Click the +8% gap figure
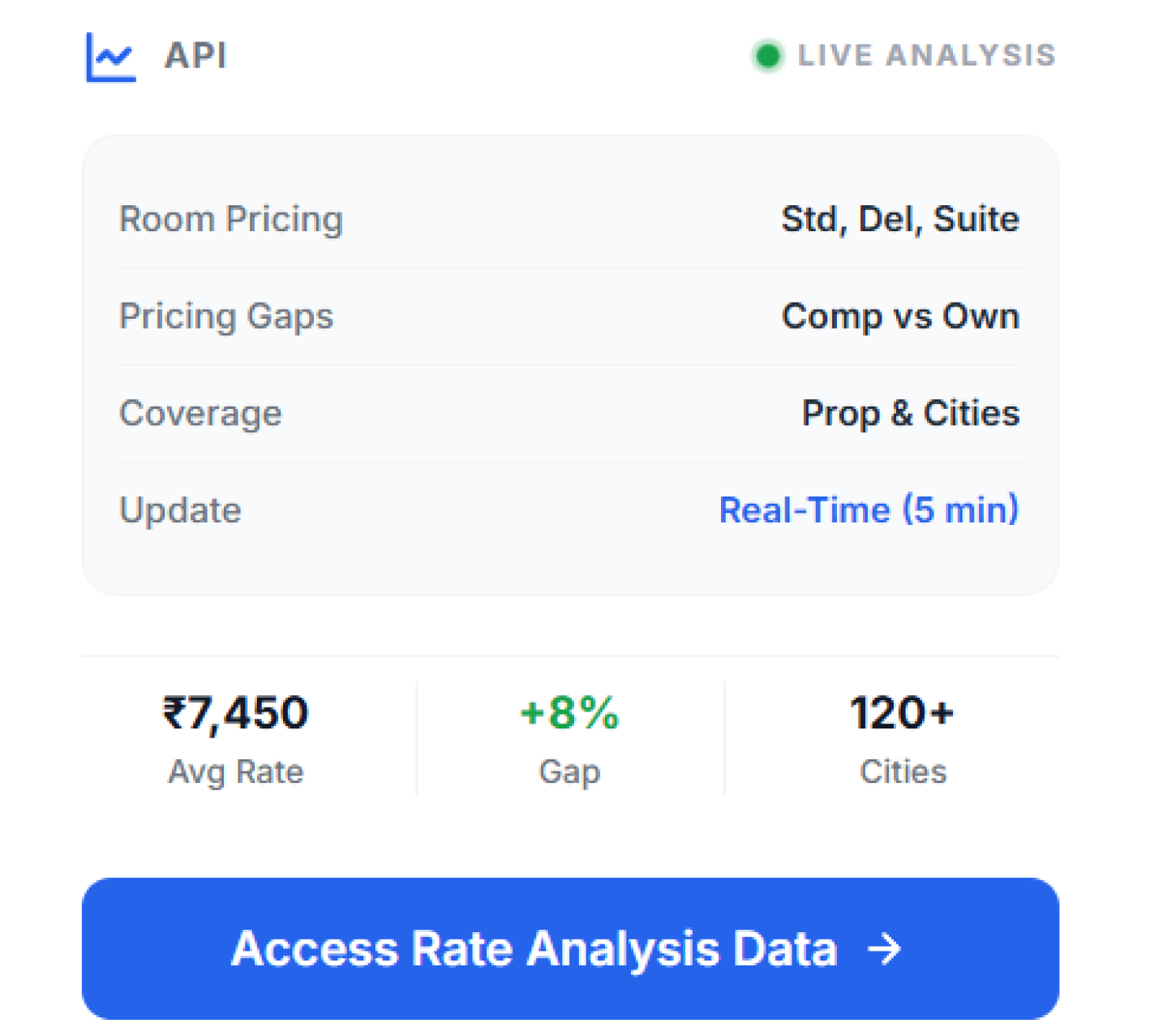 [x=569, y=714]
